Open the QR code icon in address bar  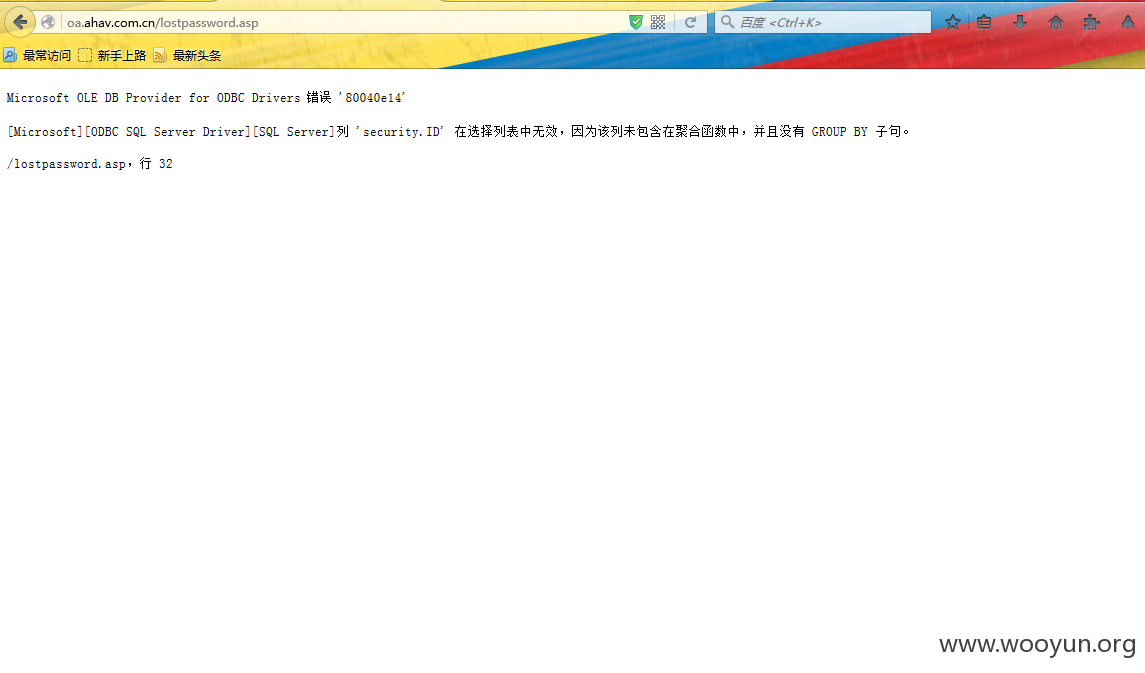(x=658, y=23)
